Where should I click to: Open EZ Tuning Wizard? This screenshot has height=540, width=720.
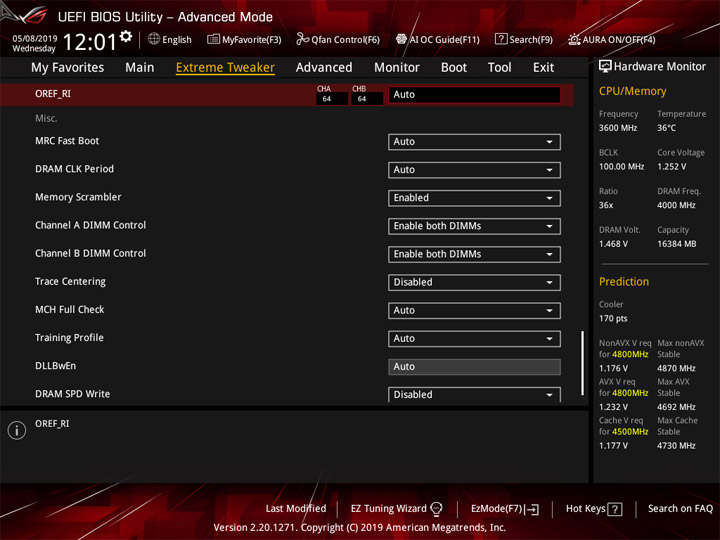pyautogui.click(x=396, y=509)
